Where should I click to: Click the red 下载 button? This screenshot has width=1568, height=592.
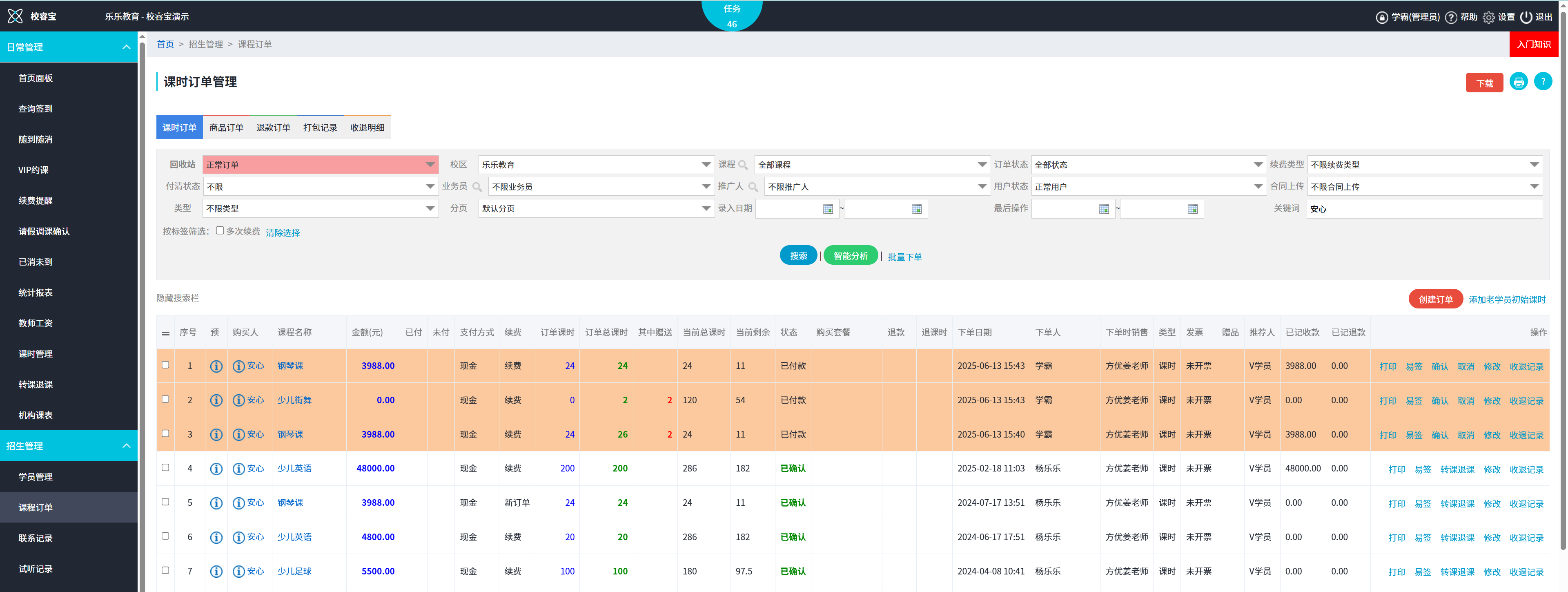(x=1484, y=83)
